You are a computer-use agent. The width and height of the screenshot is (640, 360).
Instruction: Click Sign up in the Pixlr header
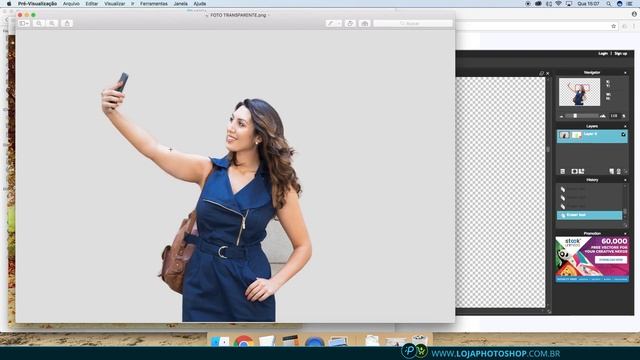tap(620, 53)
